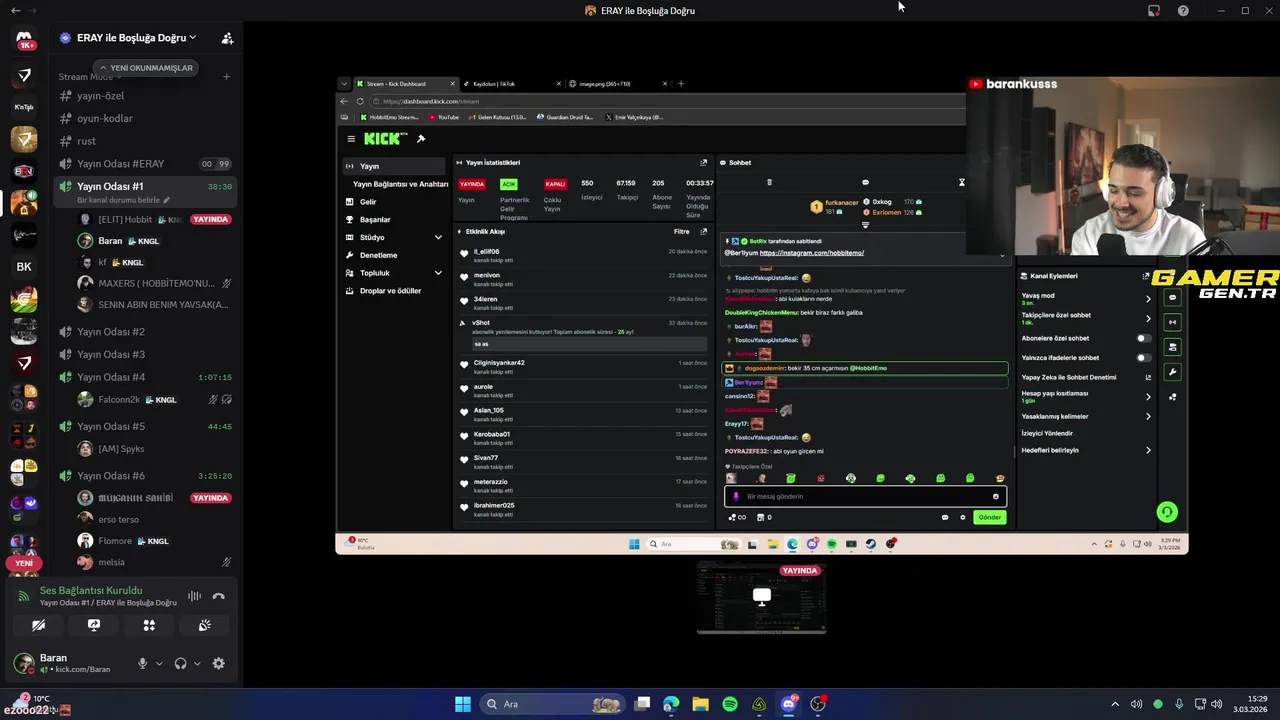Join Yayın Odası #6 voice channel
The height and width of the screenshot is (720, 1280).
click(x=145, y=476)
